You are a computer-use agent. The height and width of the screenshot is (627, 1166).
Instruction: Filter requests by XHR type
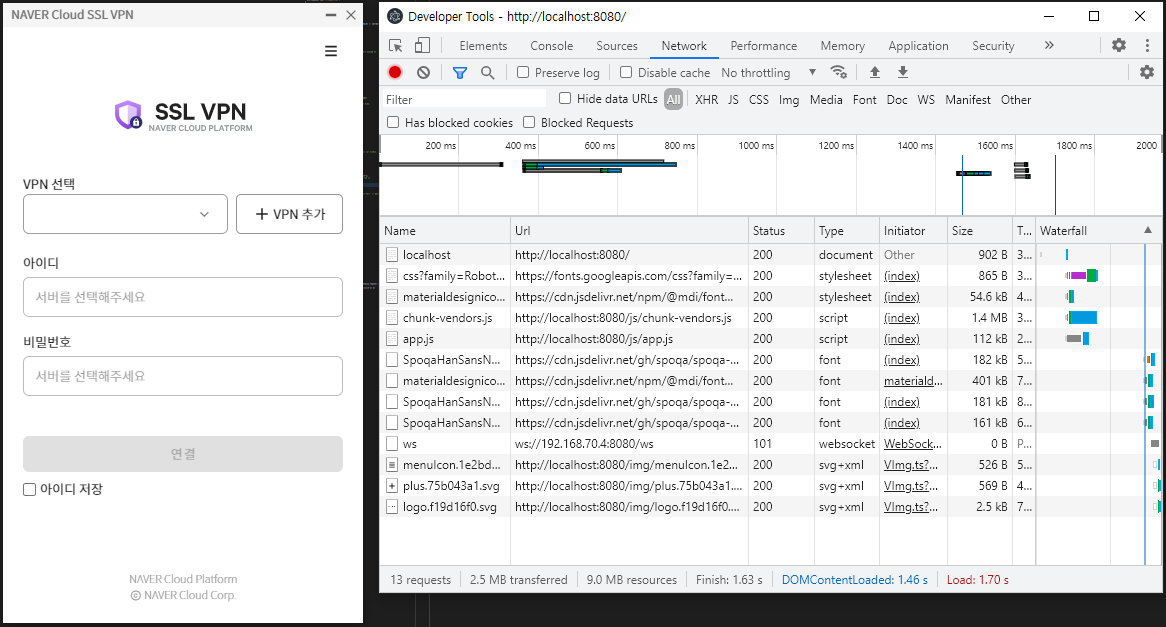pyautogui.click(x=706, y=99)
